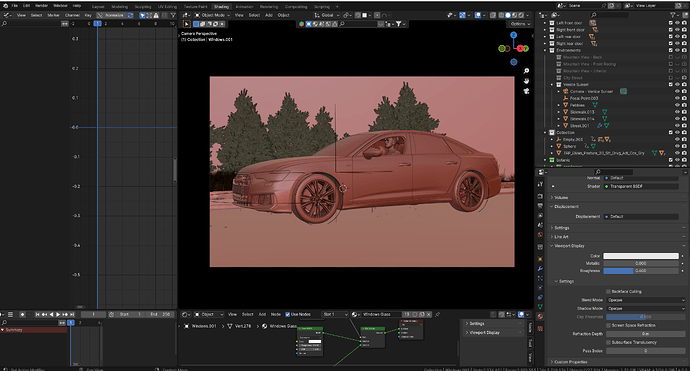Enable Screen Space Refraction checkbox

point(609,325)
